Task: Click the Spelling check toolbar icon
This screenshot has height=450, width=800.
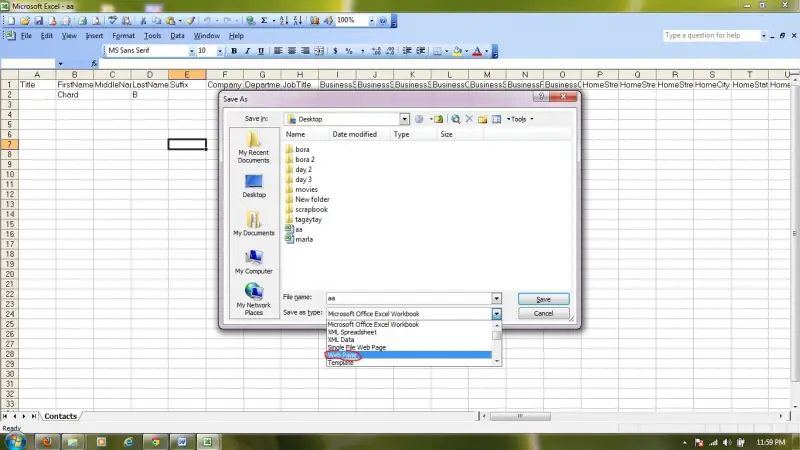Action: (x=112, y=20)
